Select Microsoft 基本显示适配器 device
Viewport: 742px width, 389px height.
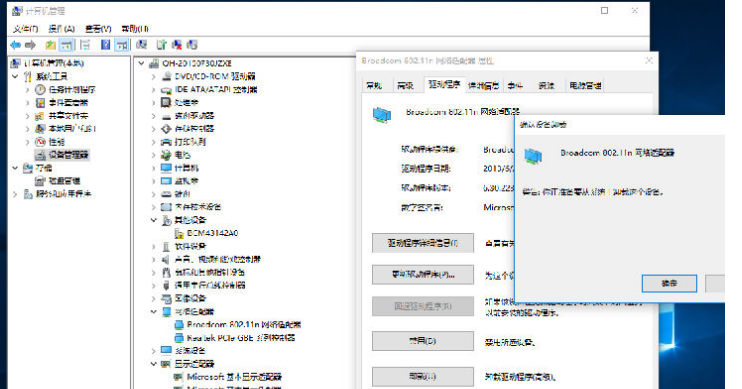234,377
